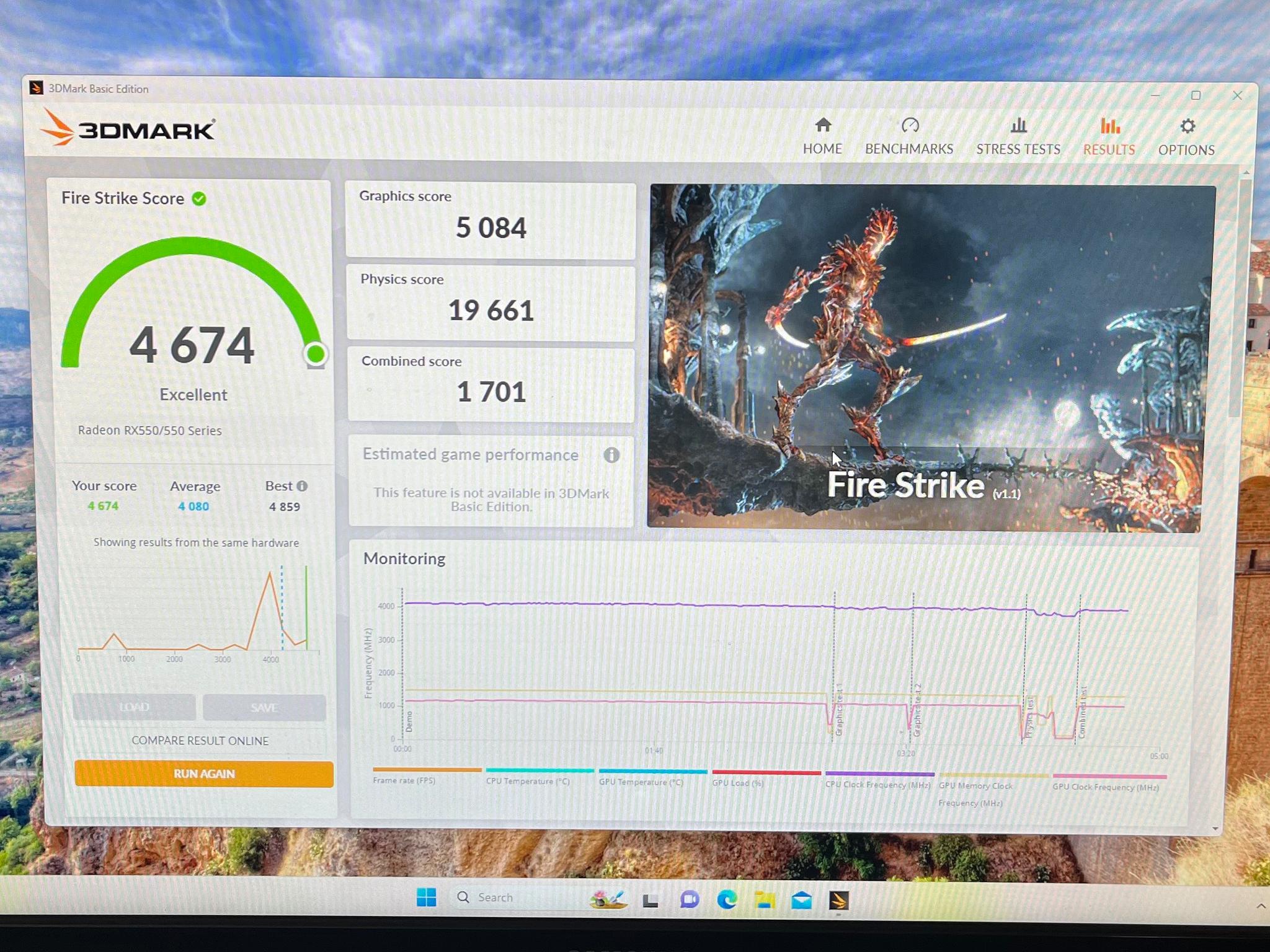Click the green gauge end knob

click(x=316, y=354)
